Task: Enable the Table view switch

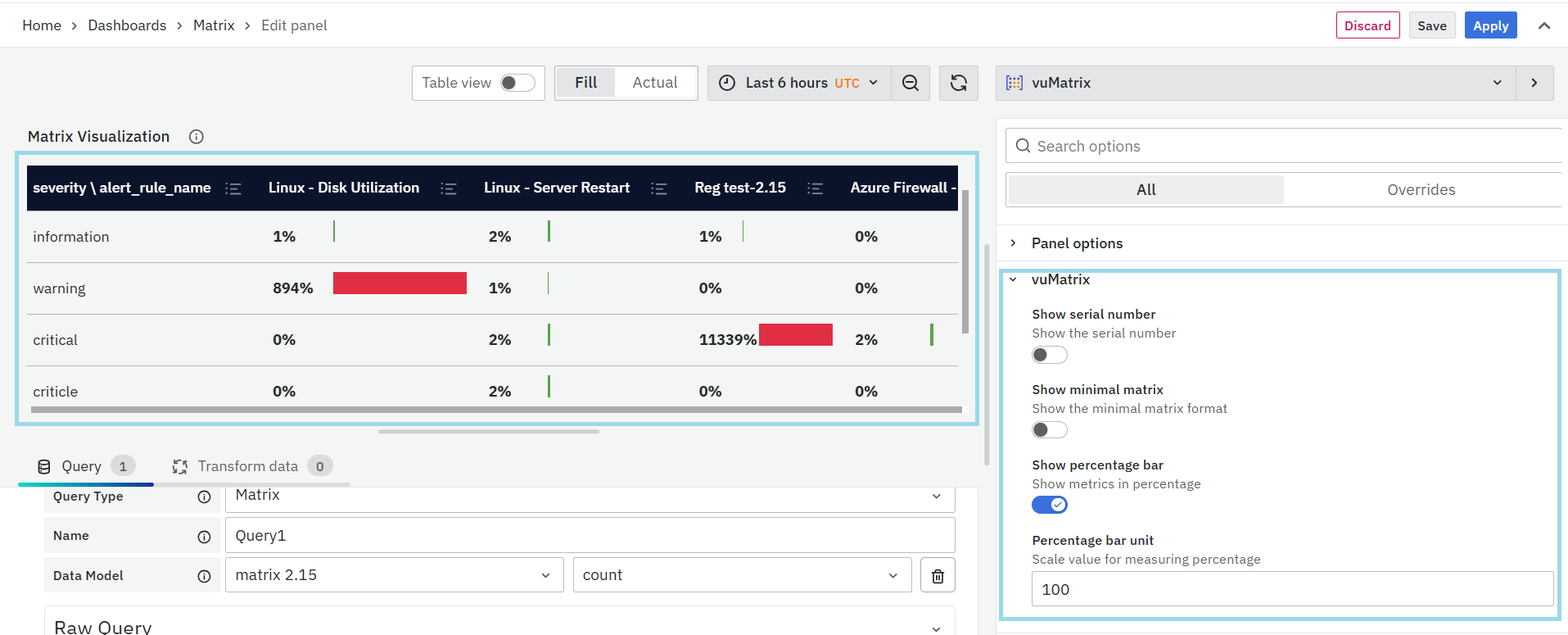Action: [x=517, y=83]
